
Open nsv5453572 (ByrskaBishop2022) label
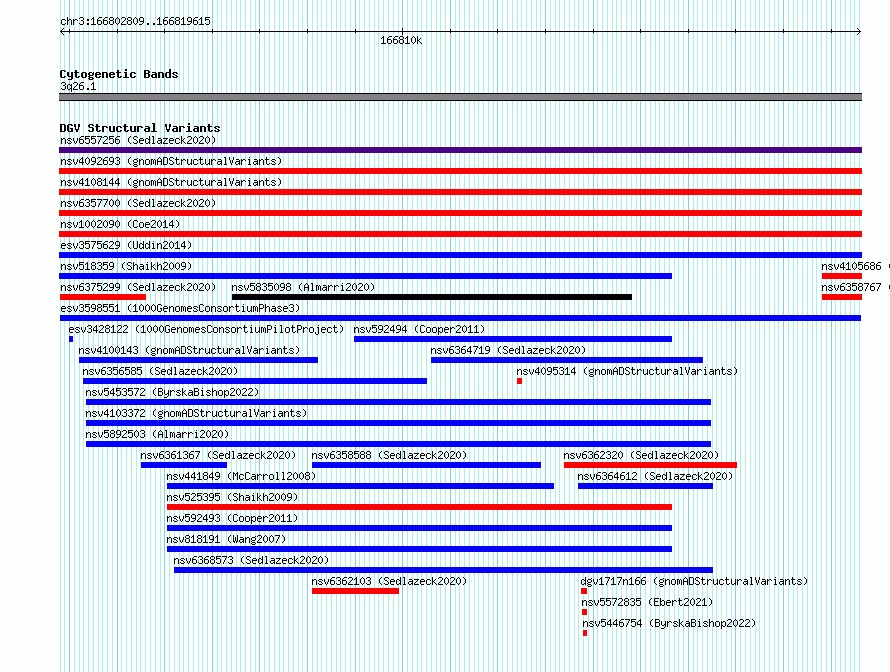(172, 392)
